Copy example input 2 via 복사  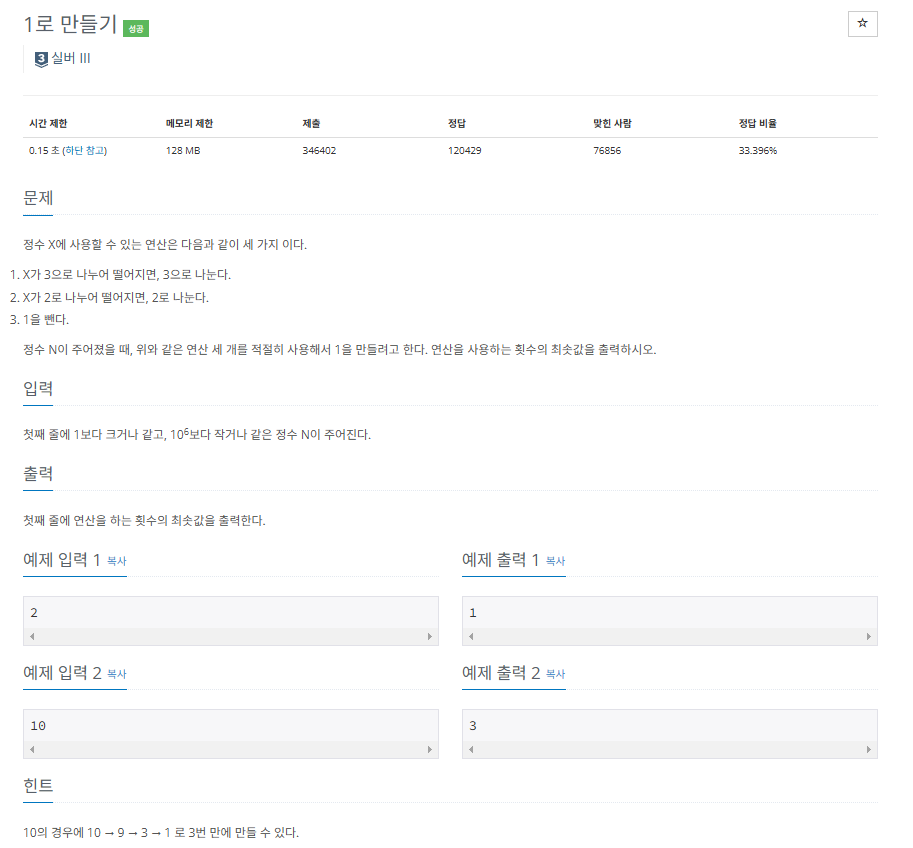click(x=117, y=674)
